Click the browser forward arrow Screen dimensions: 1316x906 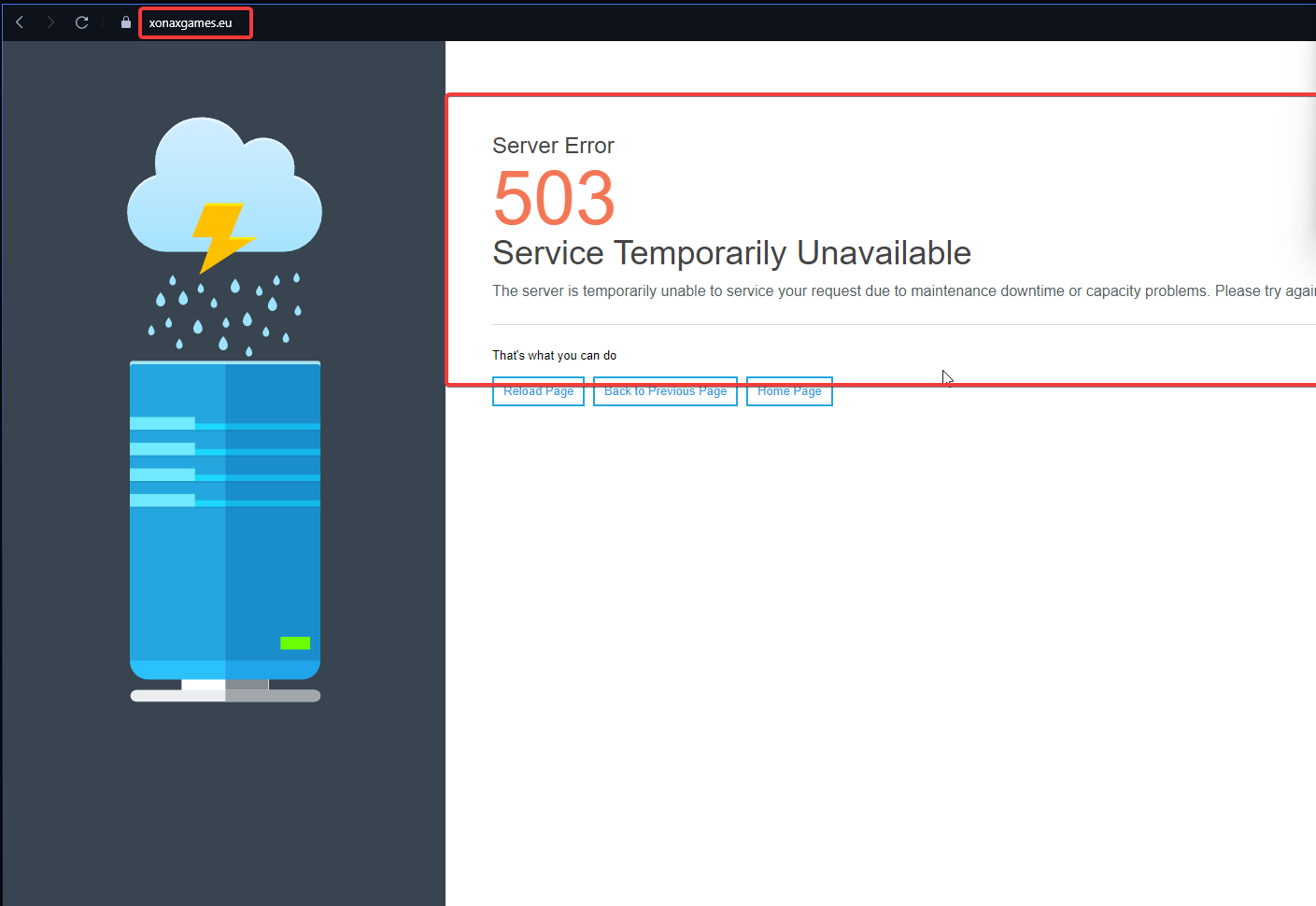(x=50, y=22)
